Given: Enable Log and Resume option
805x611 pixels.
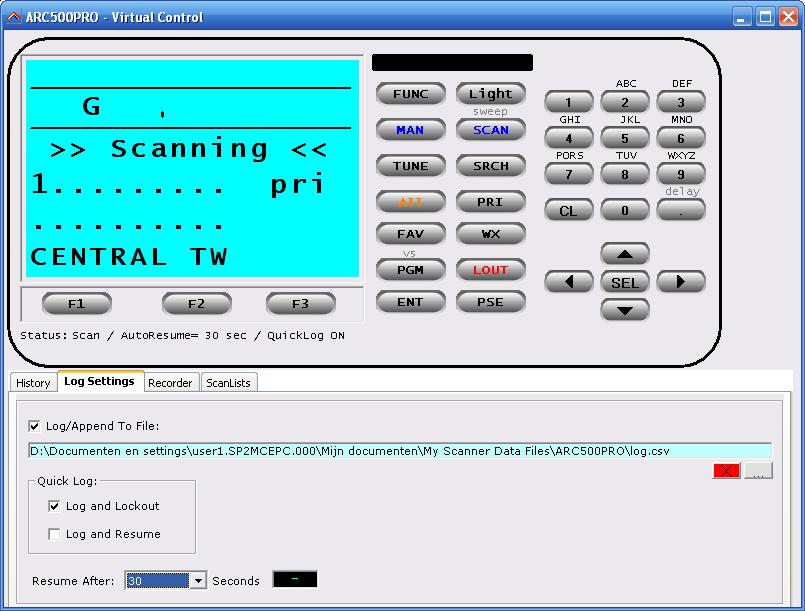Looking at the screenshot, I should point(54,534).
